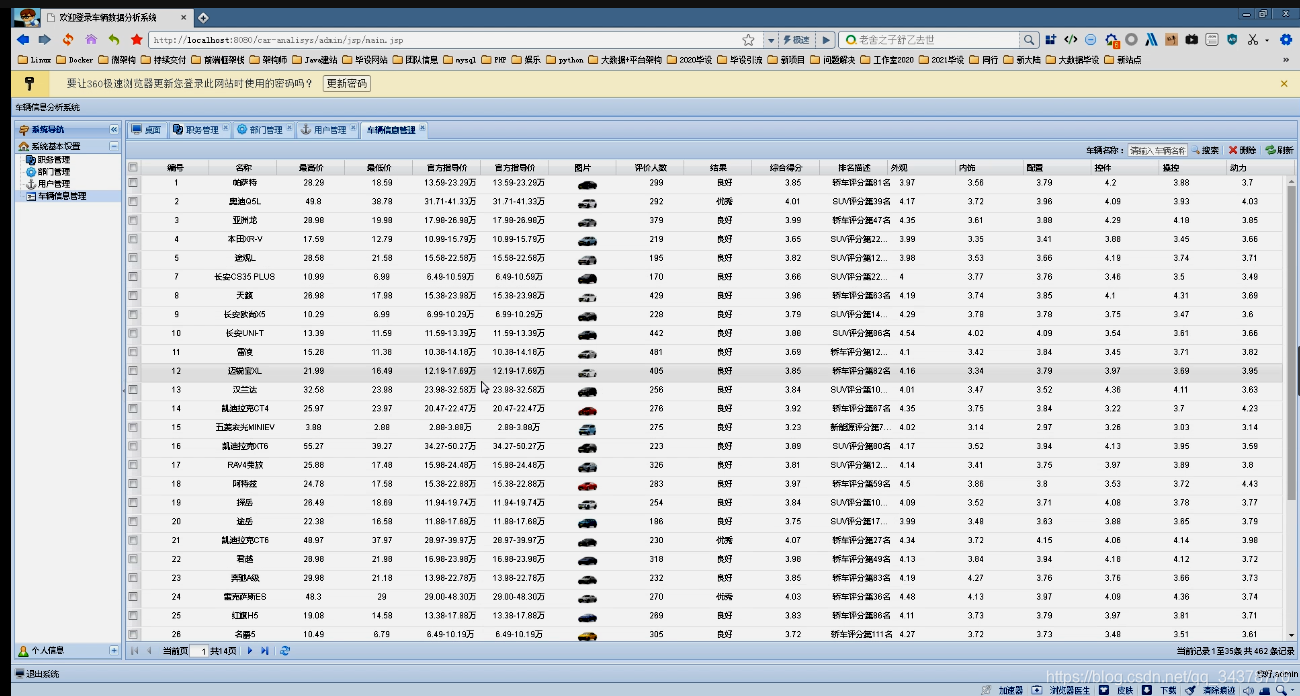Focus the 车辆名称 search input field
Viewport: 1300px width, 696px height.
1158,150
